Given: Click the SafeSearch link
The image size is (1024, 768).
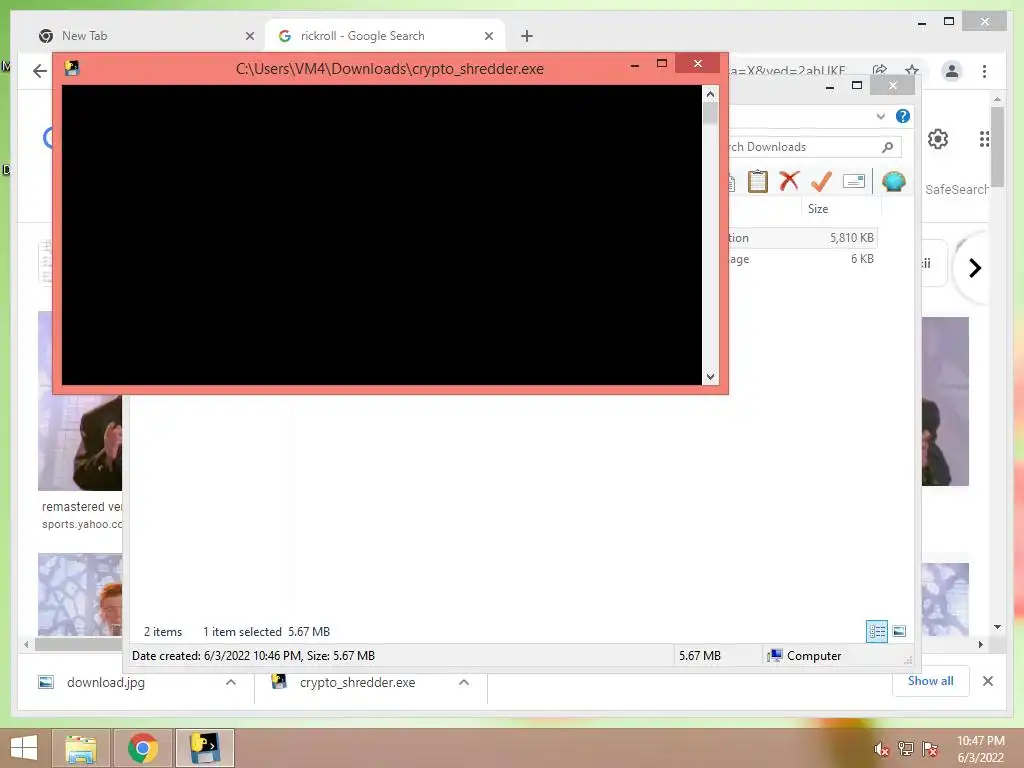Looking at the screenshot, I should pos(956,189).
